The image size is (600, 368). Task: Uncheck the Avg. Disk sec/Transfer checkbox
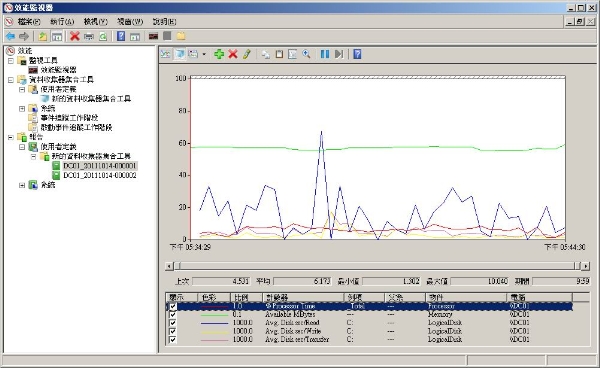click(x=173, y=340)
